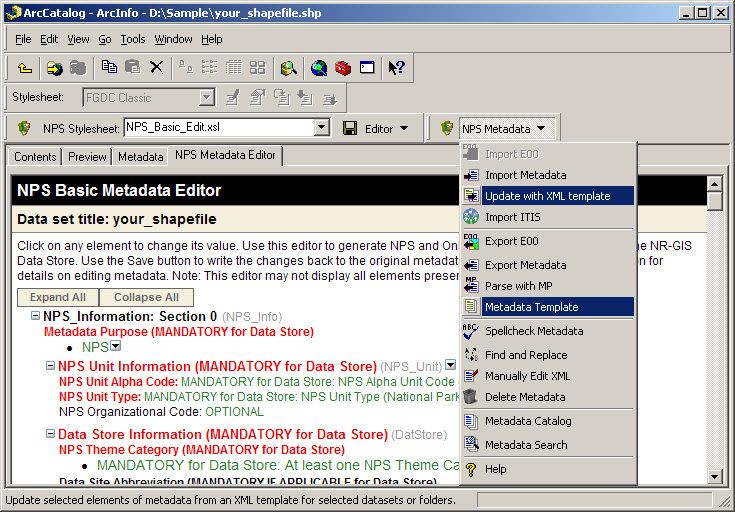Choose Manually Edit XML entry
This screenshot has height=512, width=735.
click(x=548, y=376)
